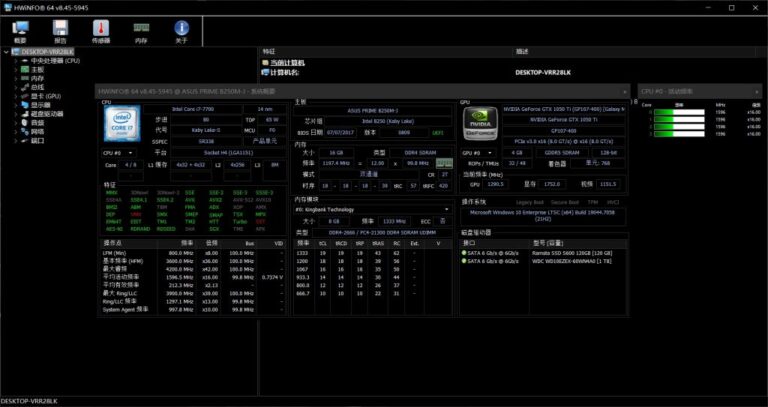Expand the 主板 tree node
The height and width of the screenshot is (407, 768).
click(16, 70)
